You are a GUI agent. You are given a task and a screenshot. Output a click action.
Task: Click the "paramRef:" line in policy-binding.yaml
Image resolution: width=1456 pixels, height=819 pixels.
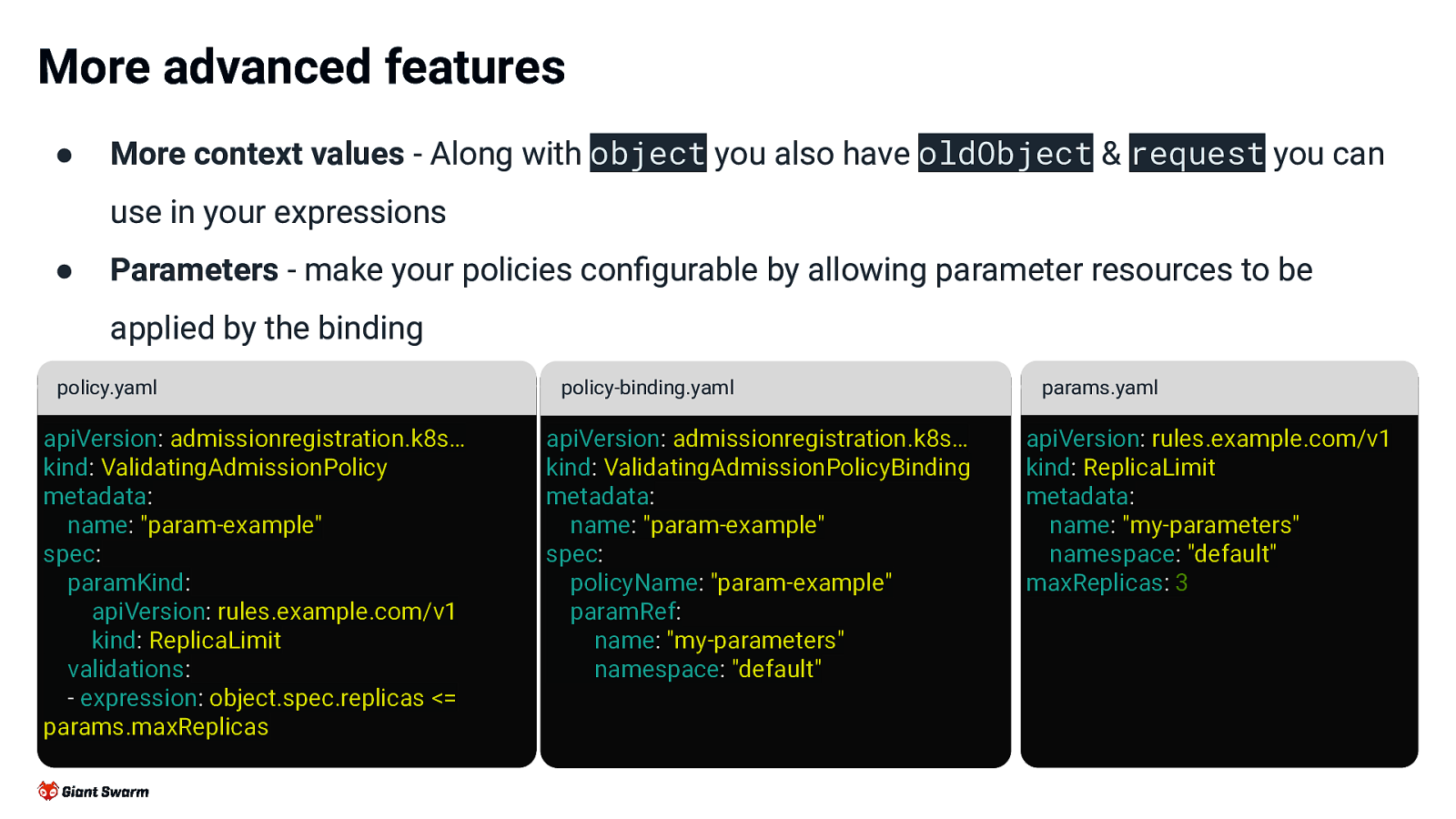[x=626, y=612]
